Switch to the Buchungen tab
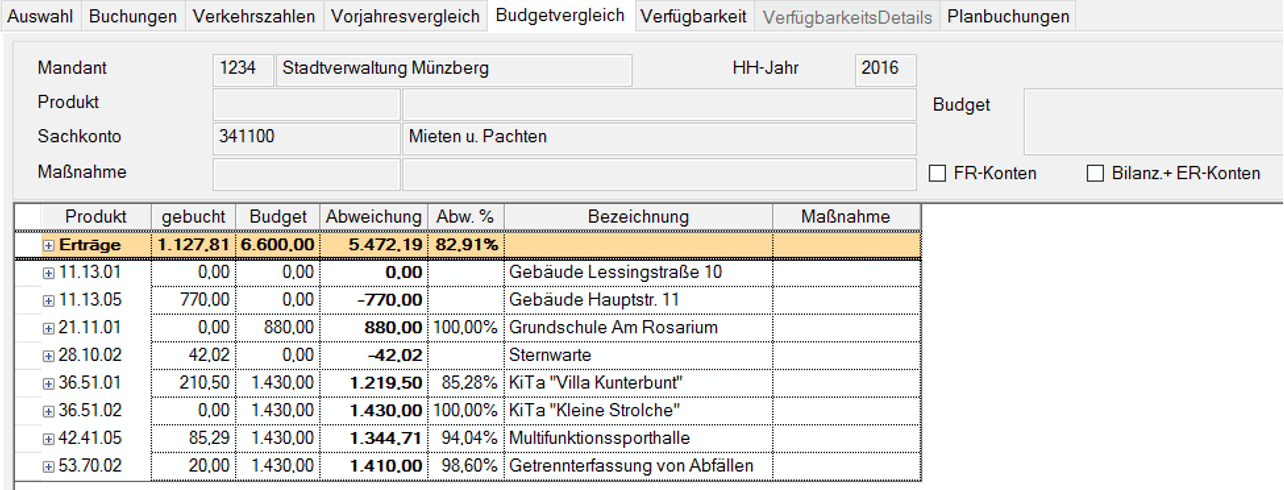 click(x=132, y=17)
